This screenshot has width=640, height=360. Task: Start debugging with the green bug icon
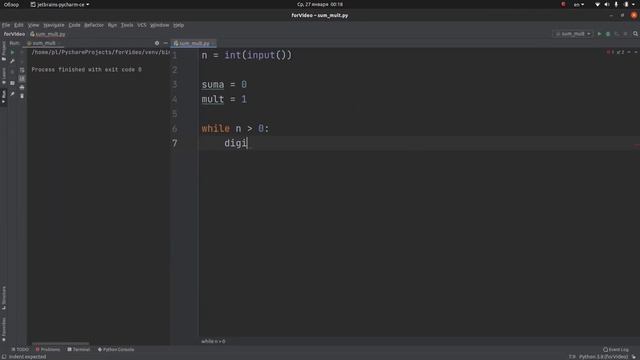(x=608, y=34)
